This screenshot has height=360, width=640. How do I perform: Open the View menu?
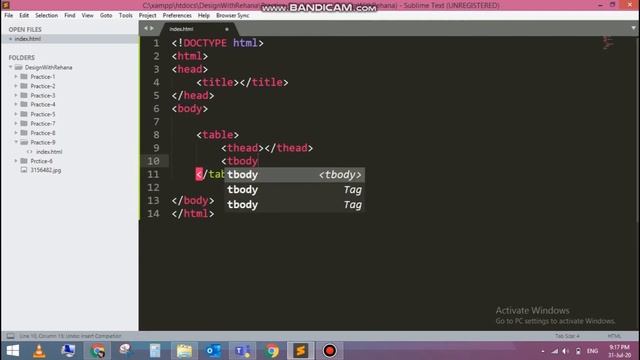point(87,15)
